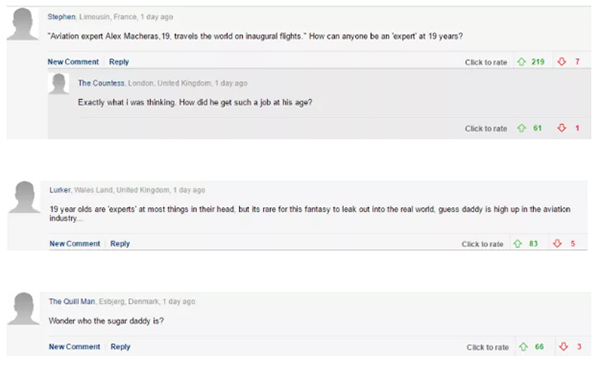Upvote Stephen's comment with green arrow
Screen dimensions: 600x382
(521, 62)
